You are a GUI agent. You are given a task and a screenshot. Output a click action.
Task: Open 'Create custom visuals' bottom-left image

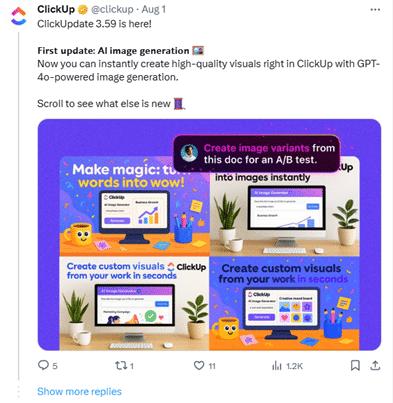[134, 303]
